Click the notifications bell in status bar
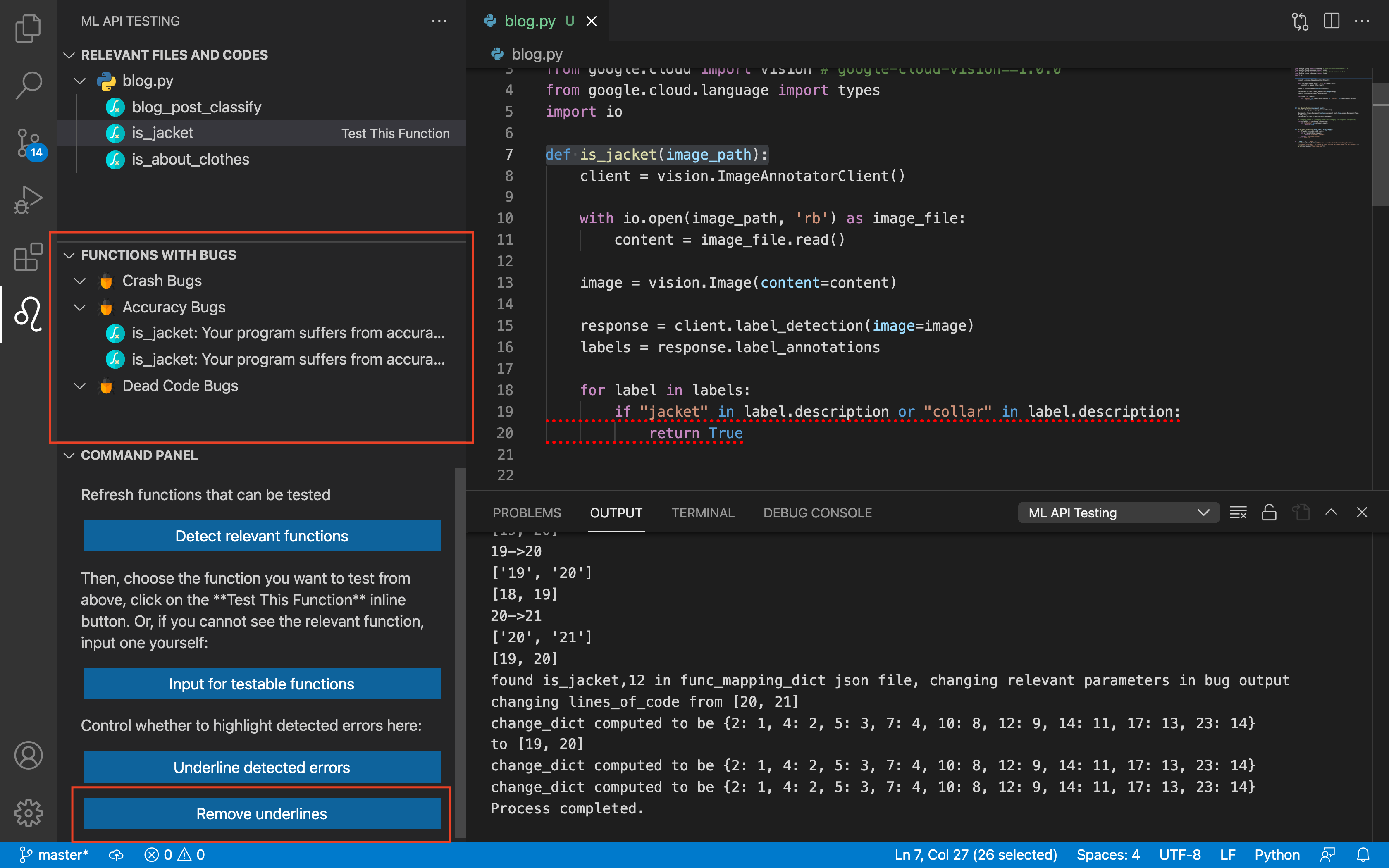 1363,854
